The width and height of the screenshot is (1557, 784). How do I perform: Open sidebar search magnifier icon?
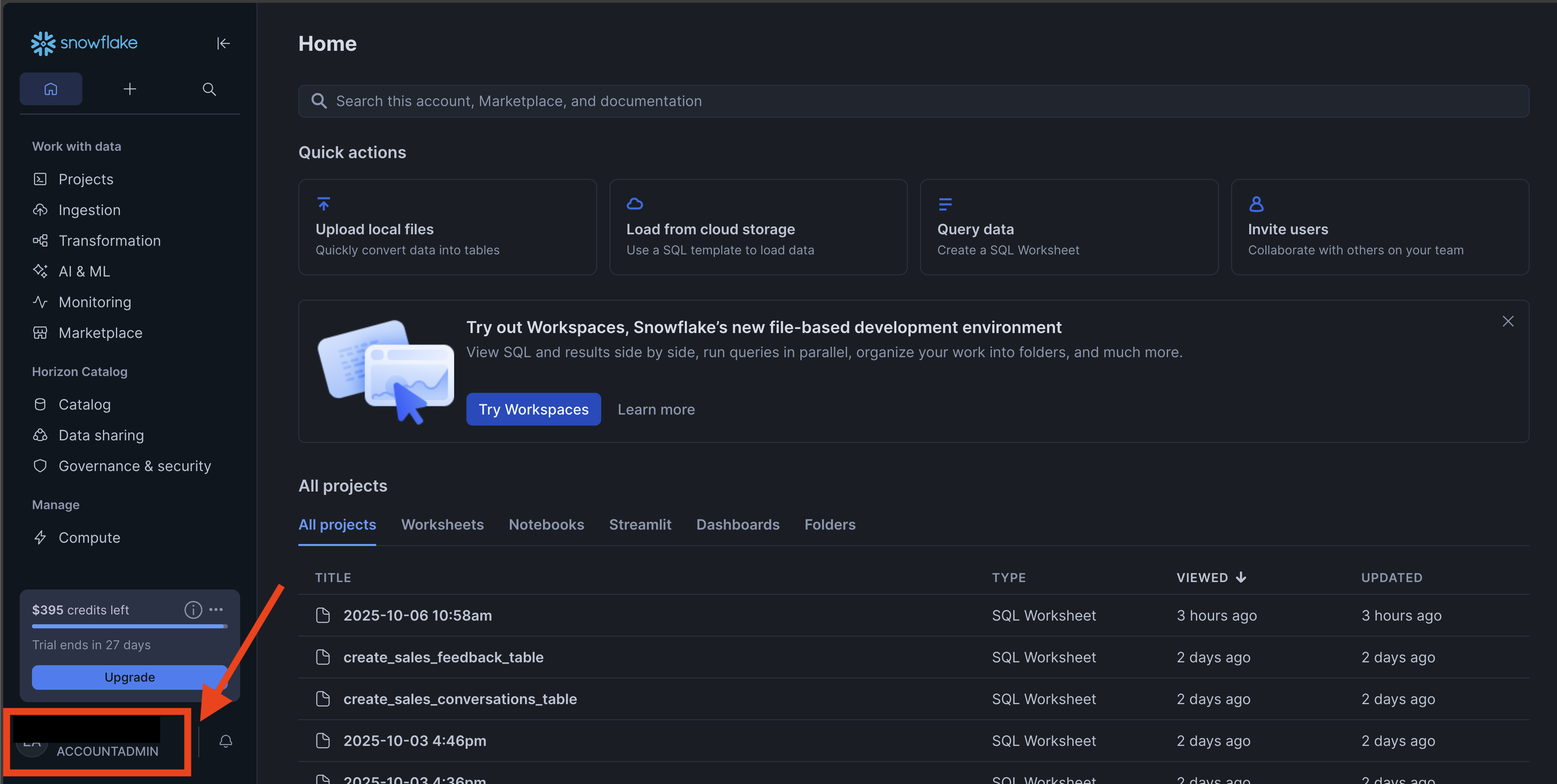[x=209, y=89]
